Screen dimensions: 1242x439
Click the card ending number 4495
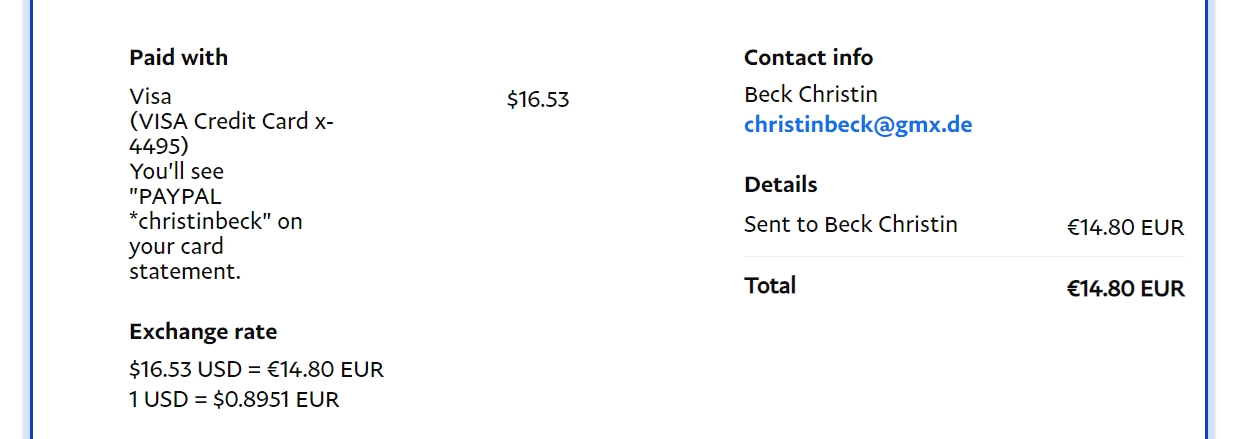155,146
